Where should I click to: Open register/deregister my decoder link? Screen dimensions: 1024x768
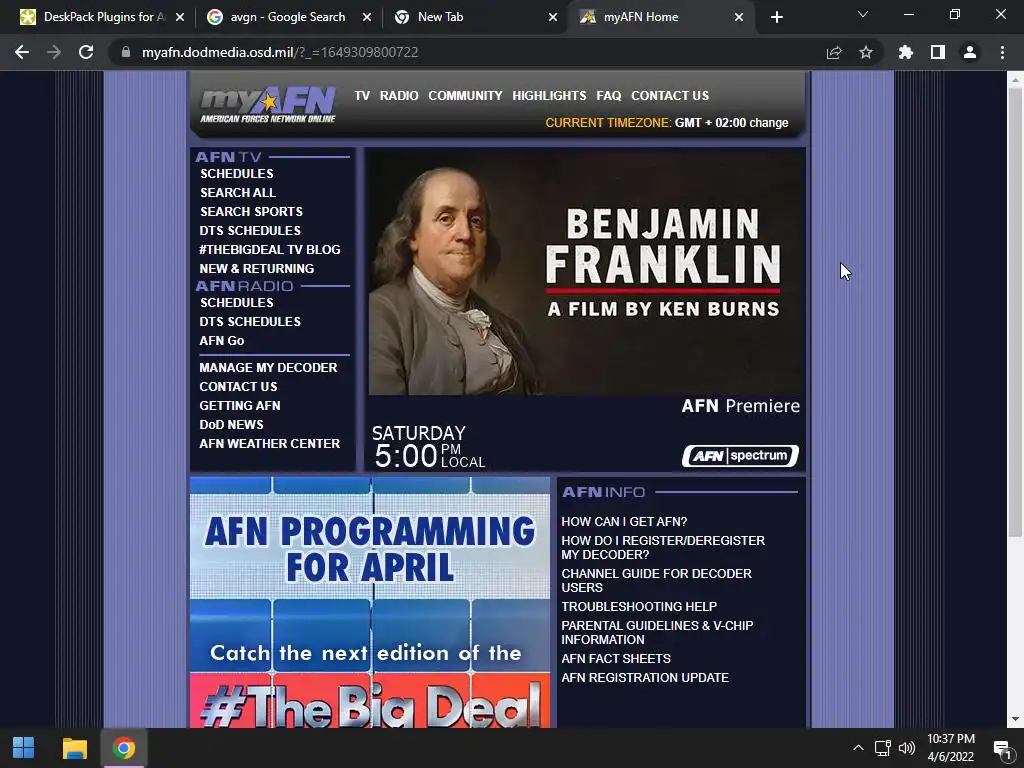pyautogui.click(x=663, y=547)
